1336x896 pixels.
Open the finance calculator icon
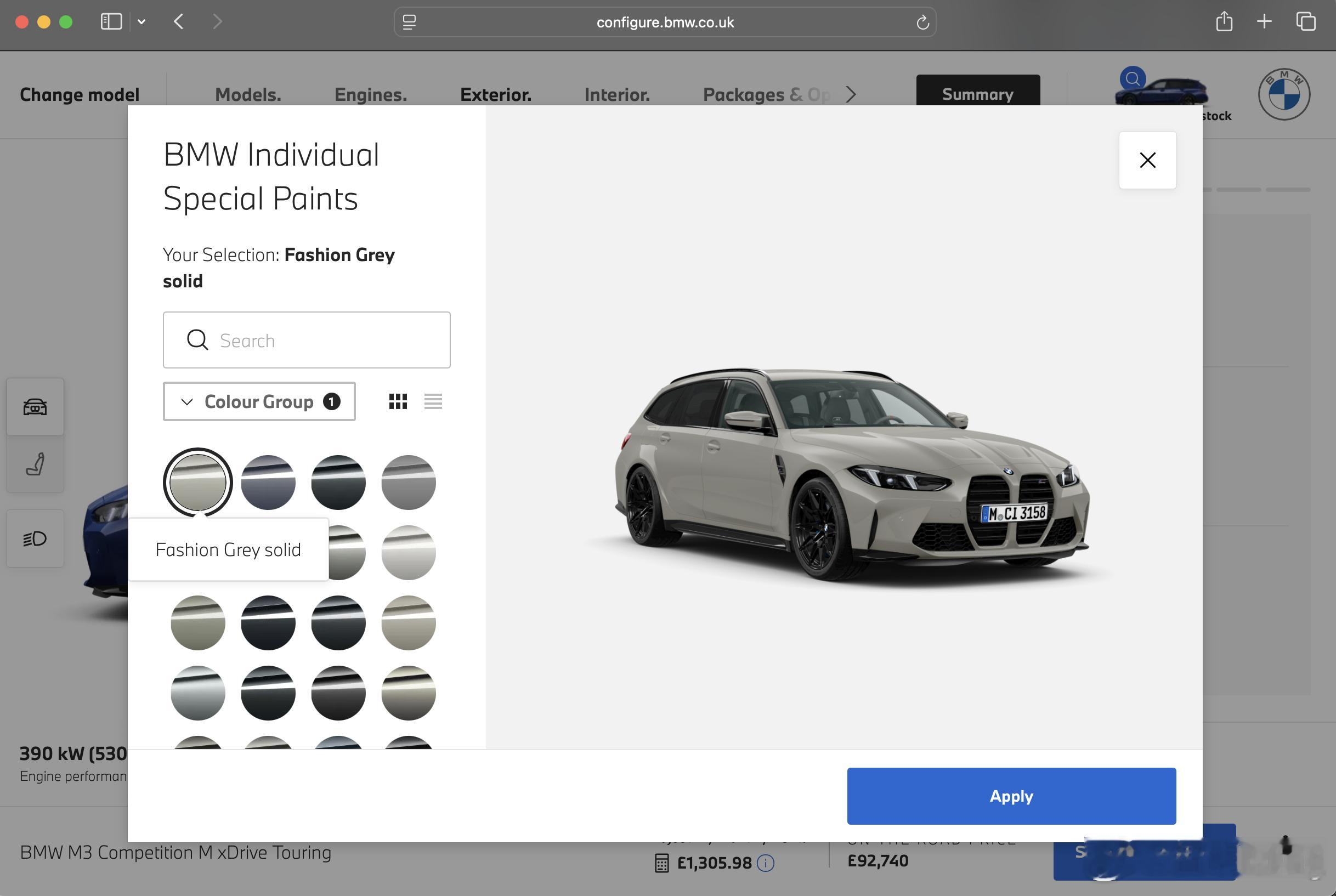coord(661,863)
